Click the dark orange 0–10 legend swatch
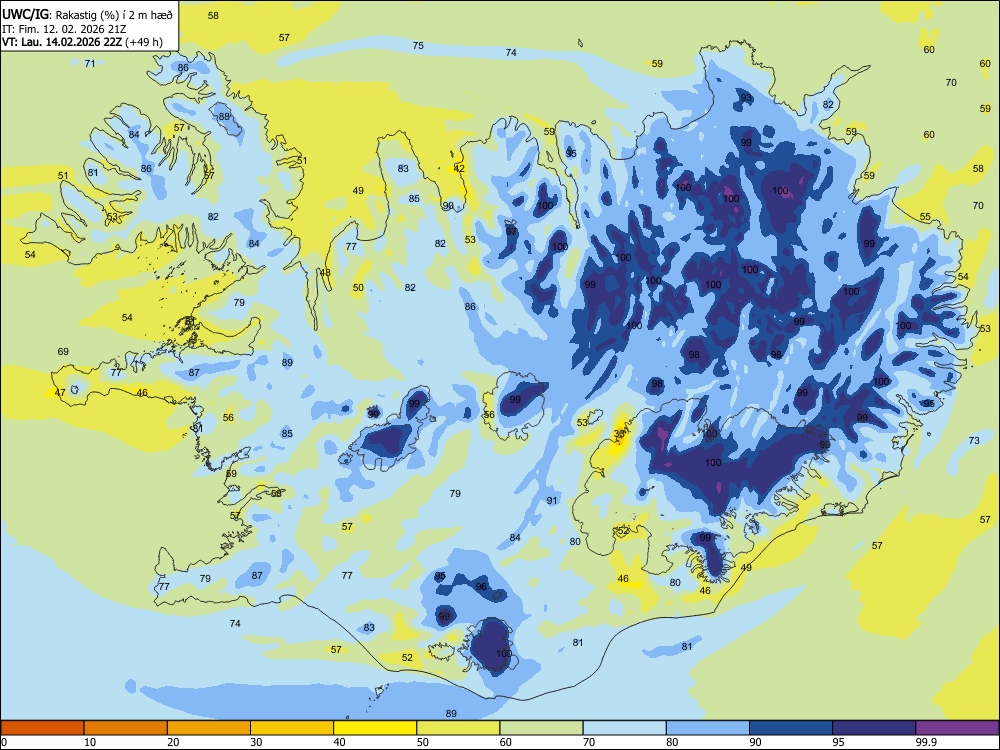This screenshot has height=750, width=1000. pos(42,728)
